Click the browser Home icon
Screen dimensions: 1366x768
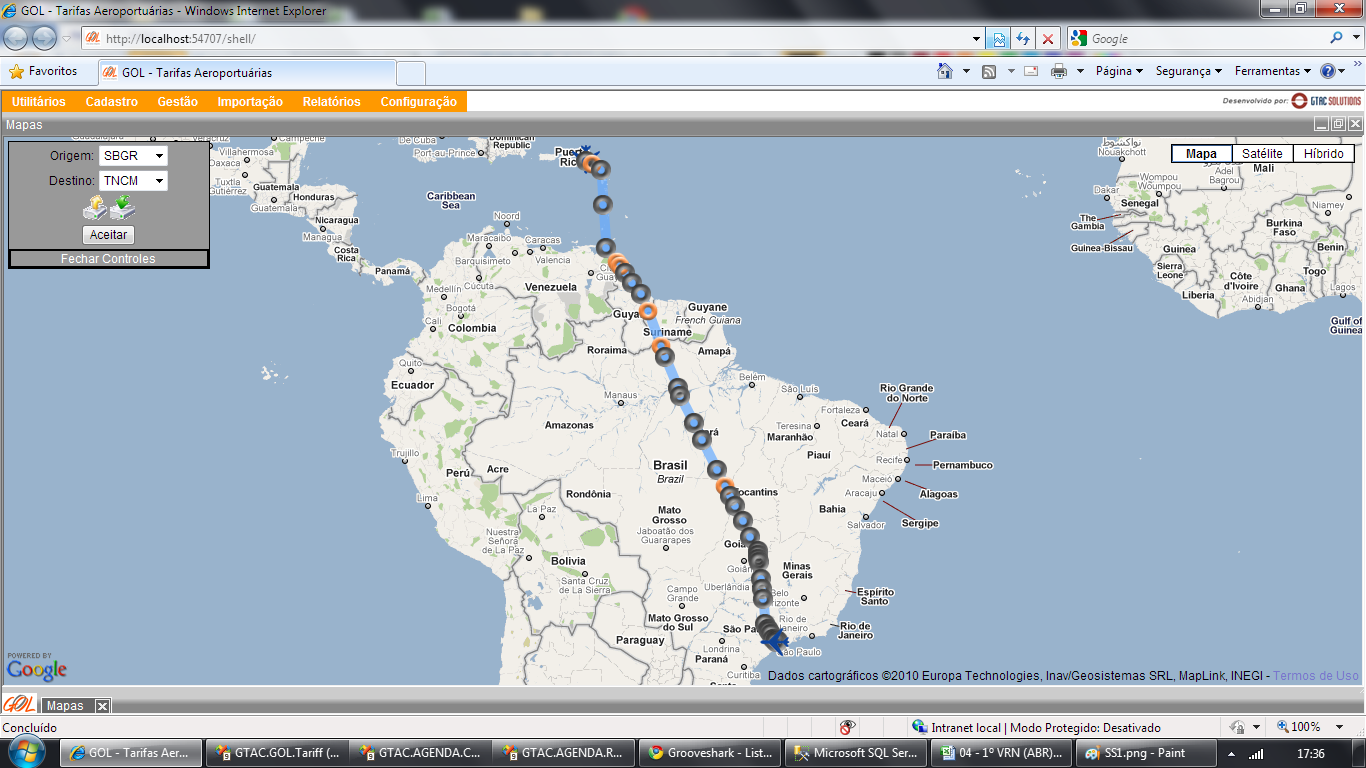(x=944, y=71)
